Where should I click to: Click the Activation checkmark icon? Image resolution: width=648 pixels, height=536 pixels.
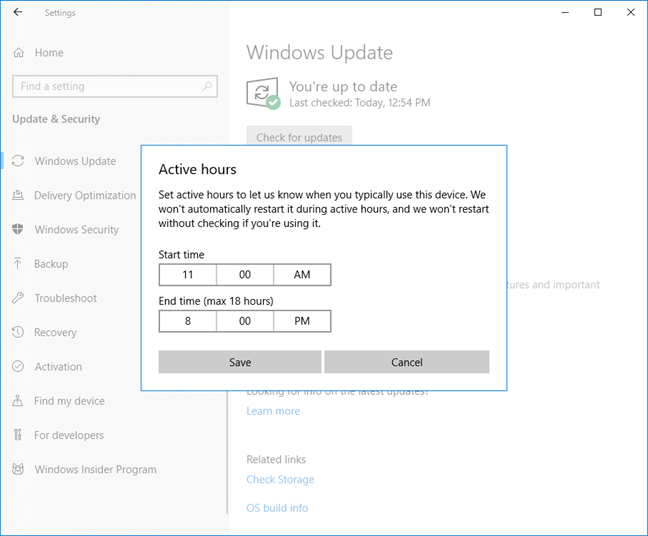18,366
